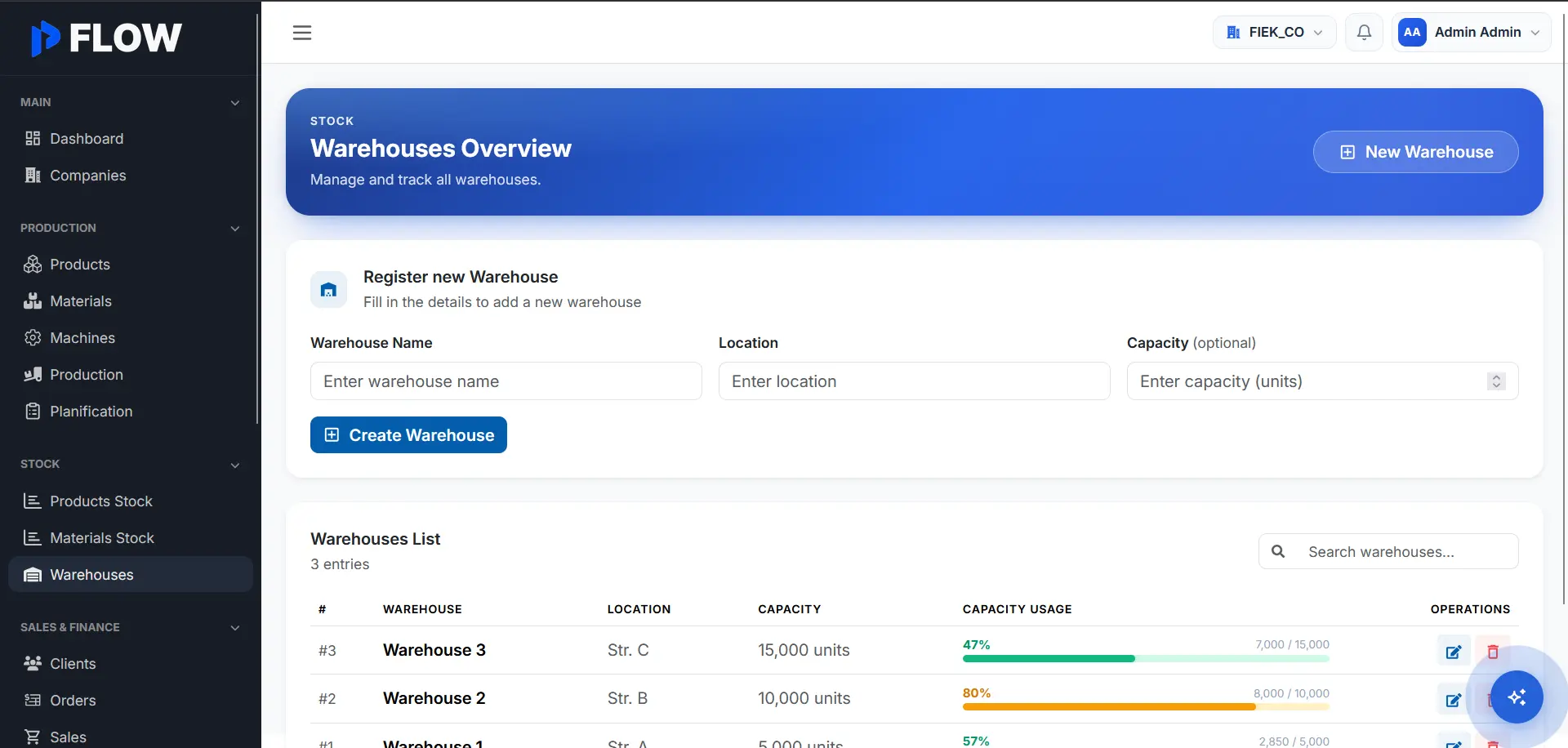Click the AA user avatar

(x=1412, y=33)
